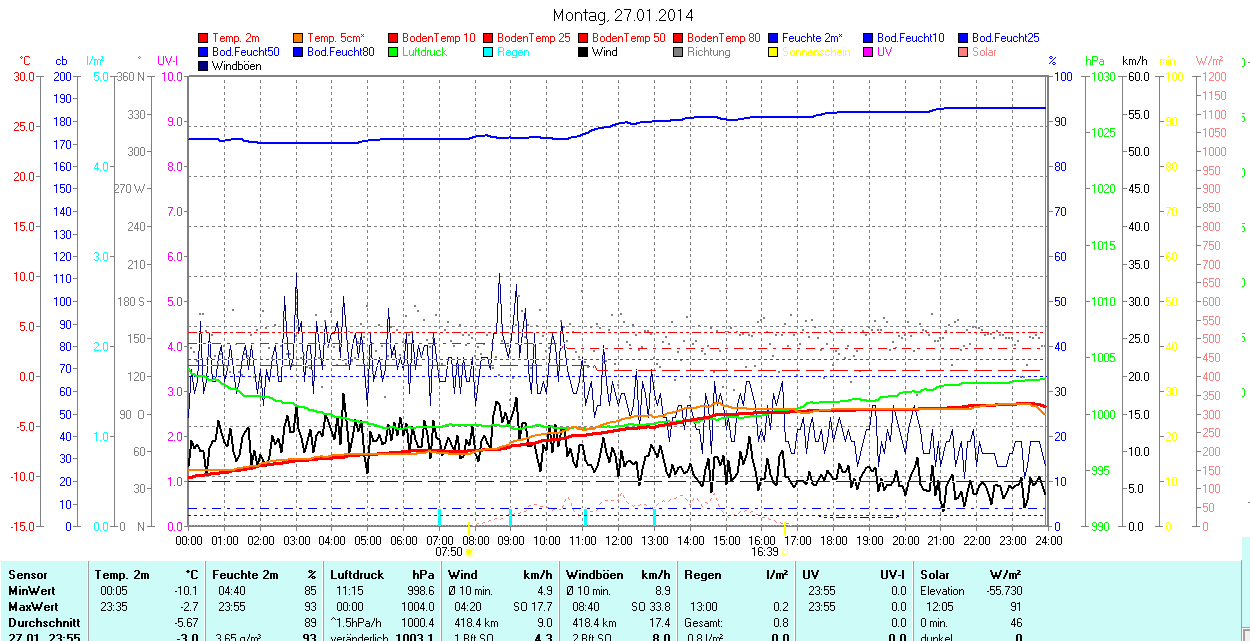Click the hPa unit label above the right axis

(1096, 61)
